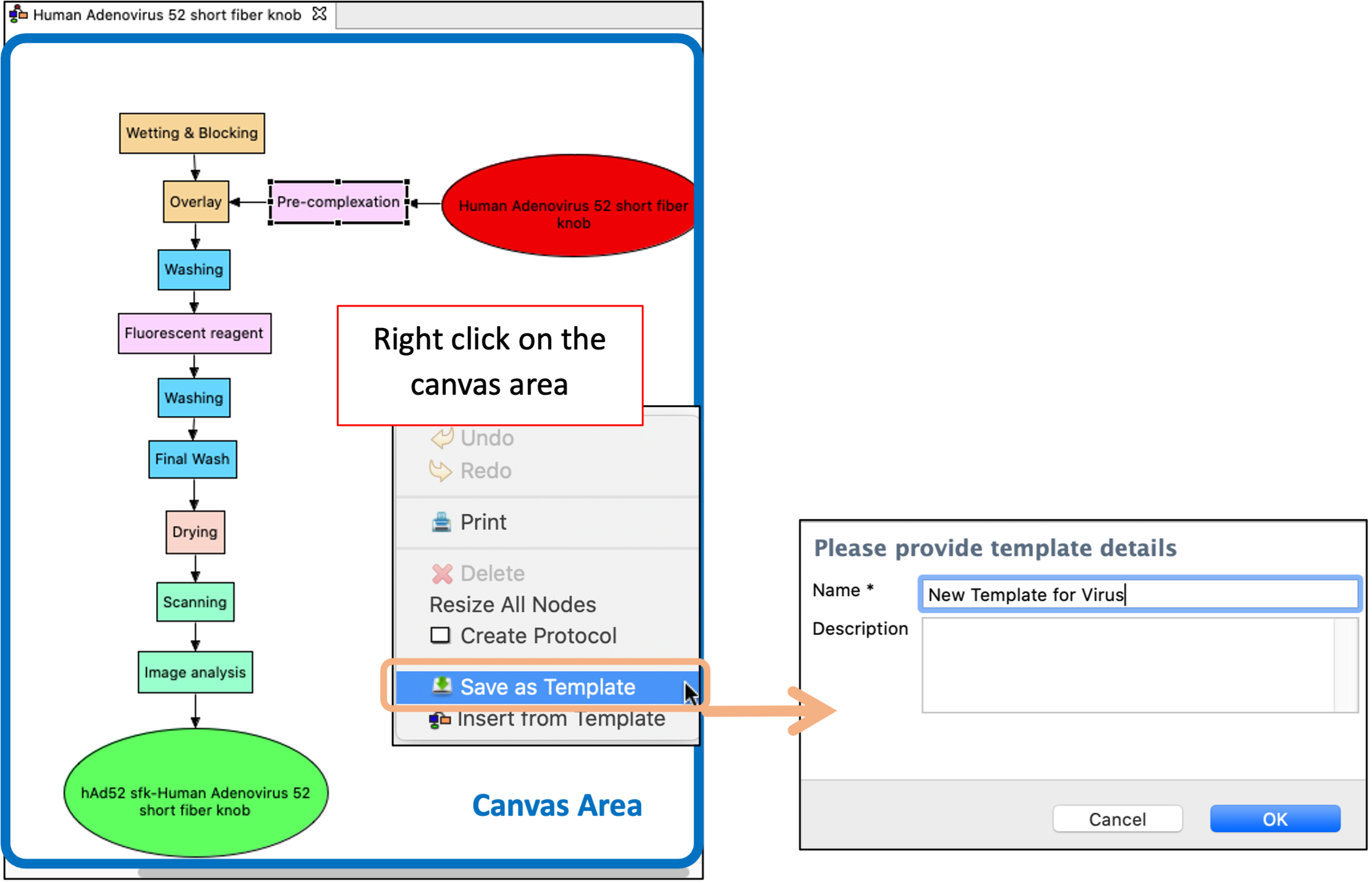1372x883 pixels.
Task: Select the Drying node
Action: tap(195, 532)
